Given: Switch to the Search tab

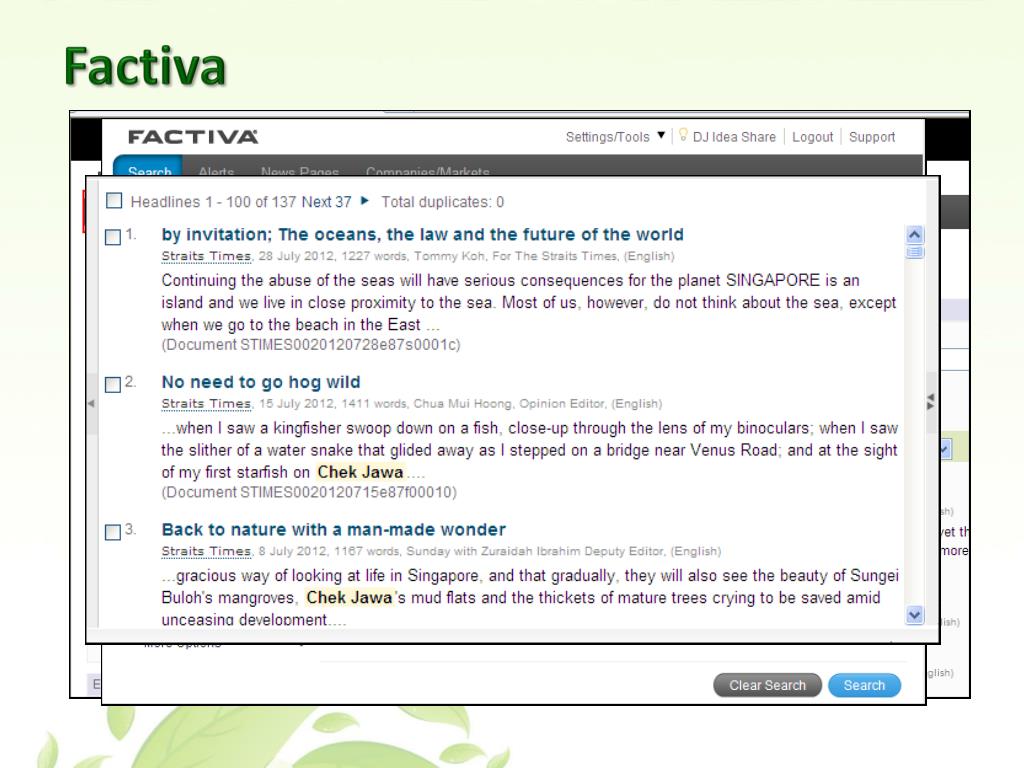Looking at the screenshot, I should click(149, 168).
